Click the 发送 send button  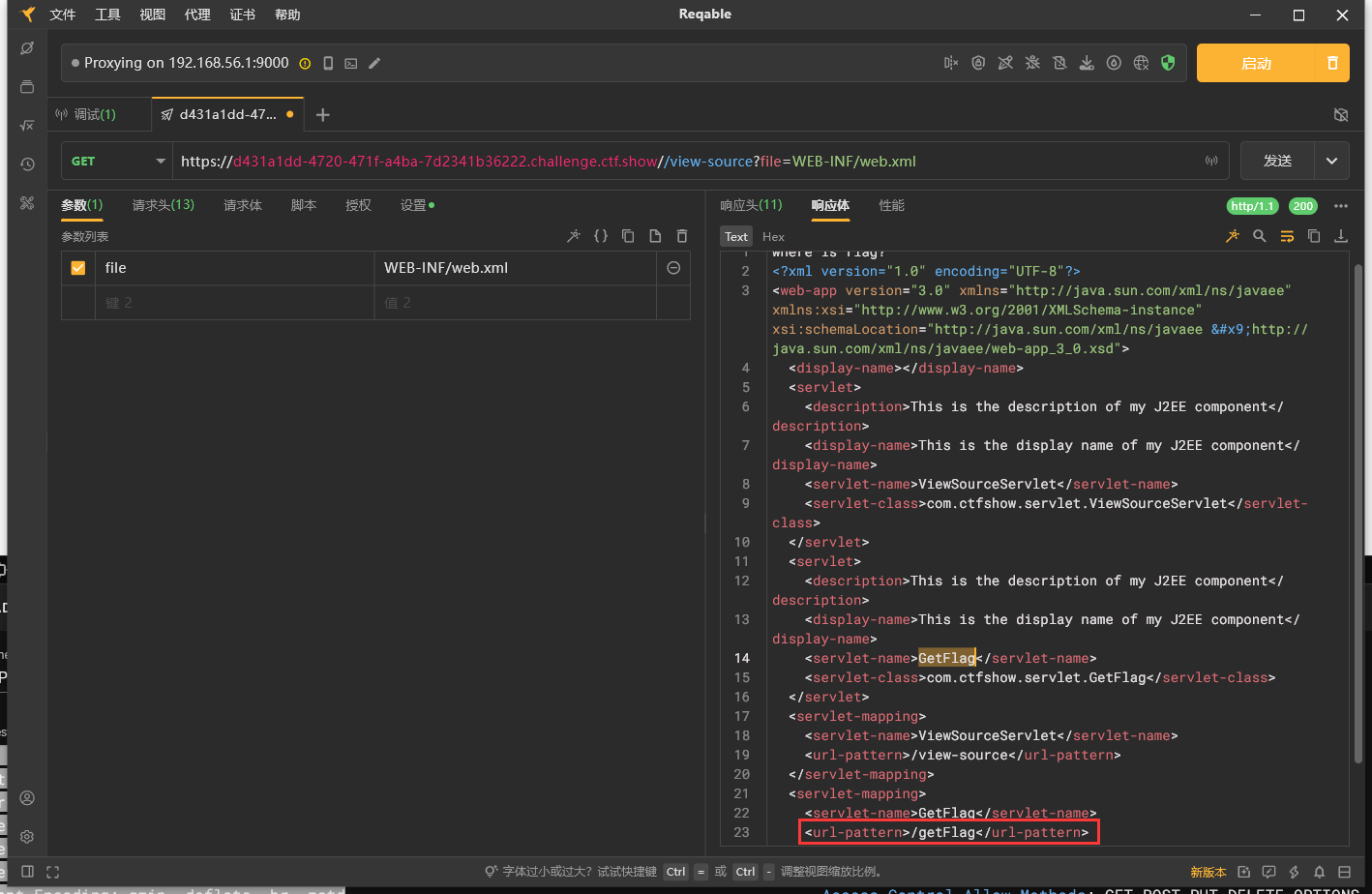pos(1277,161)
